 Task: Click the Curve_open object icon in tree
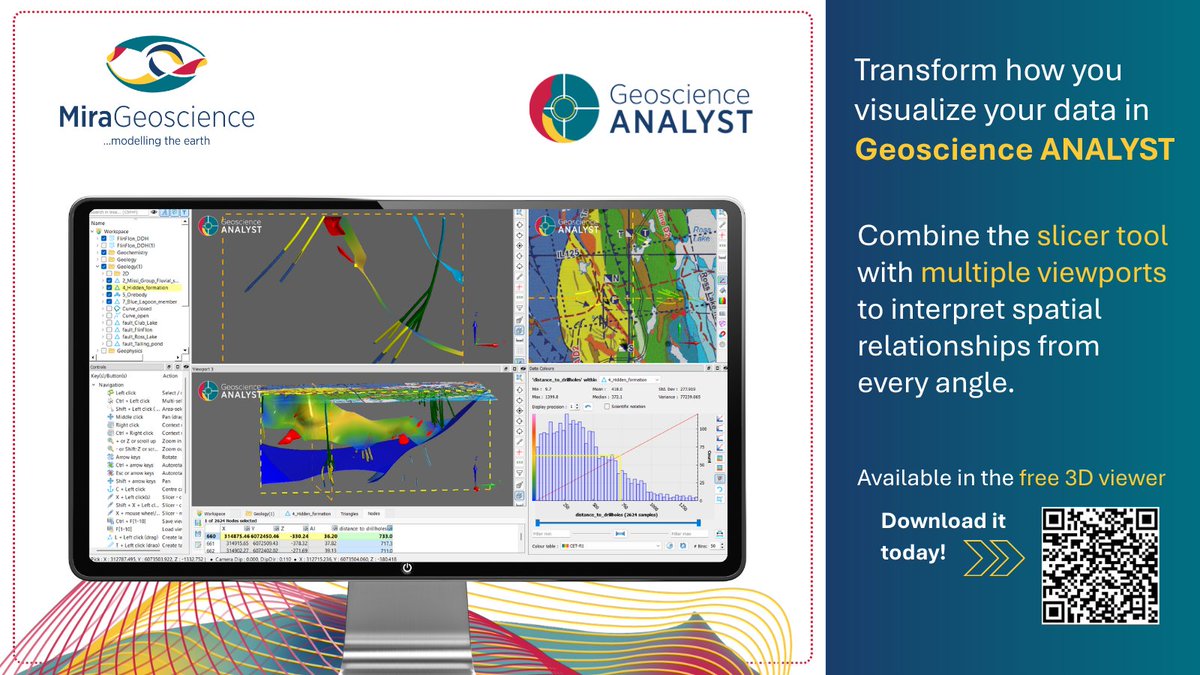(x=117, y=316)
